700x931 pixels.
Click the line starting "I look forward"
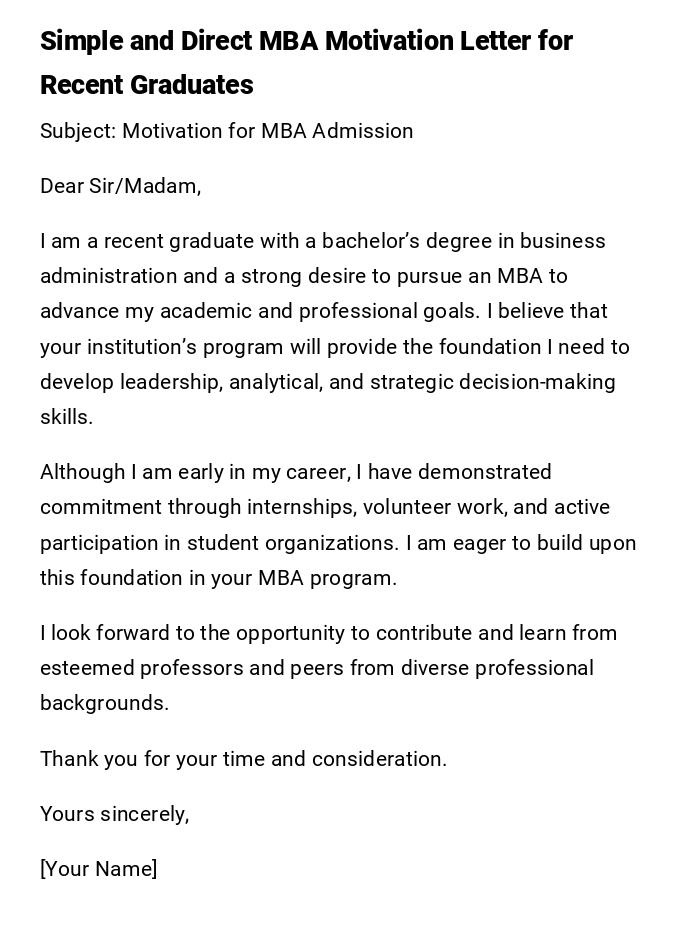(x=328, y=633)
